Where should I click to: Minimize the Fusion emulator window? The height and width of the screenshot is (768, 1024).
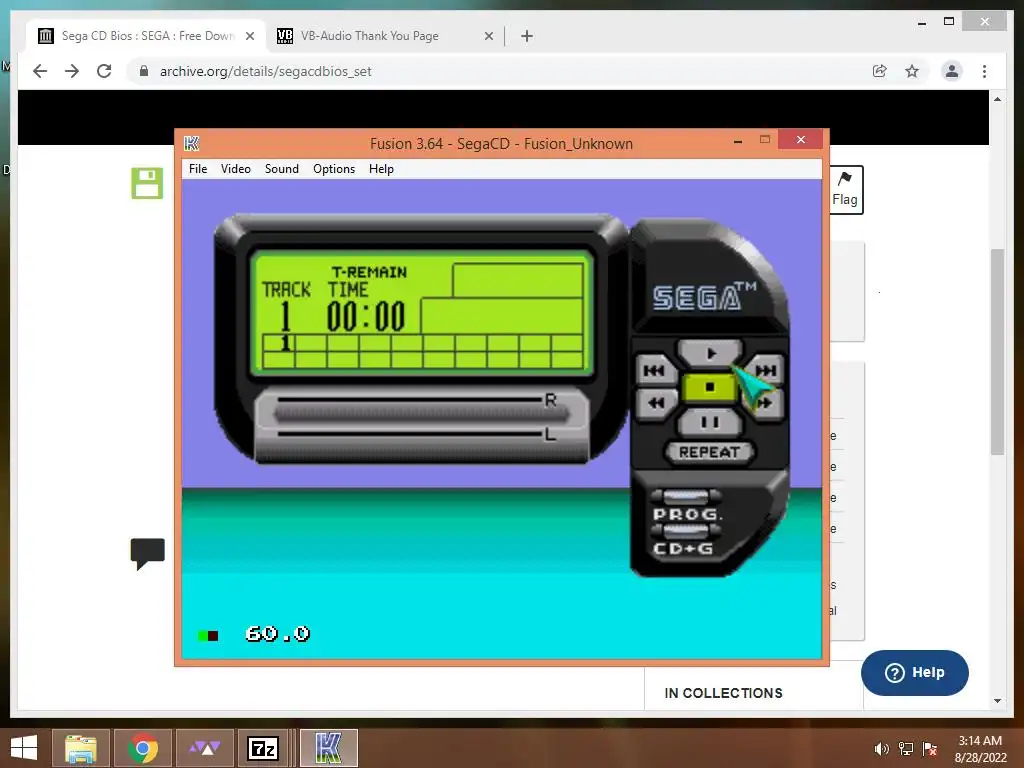(738, 140)
